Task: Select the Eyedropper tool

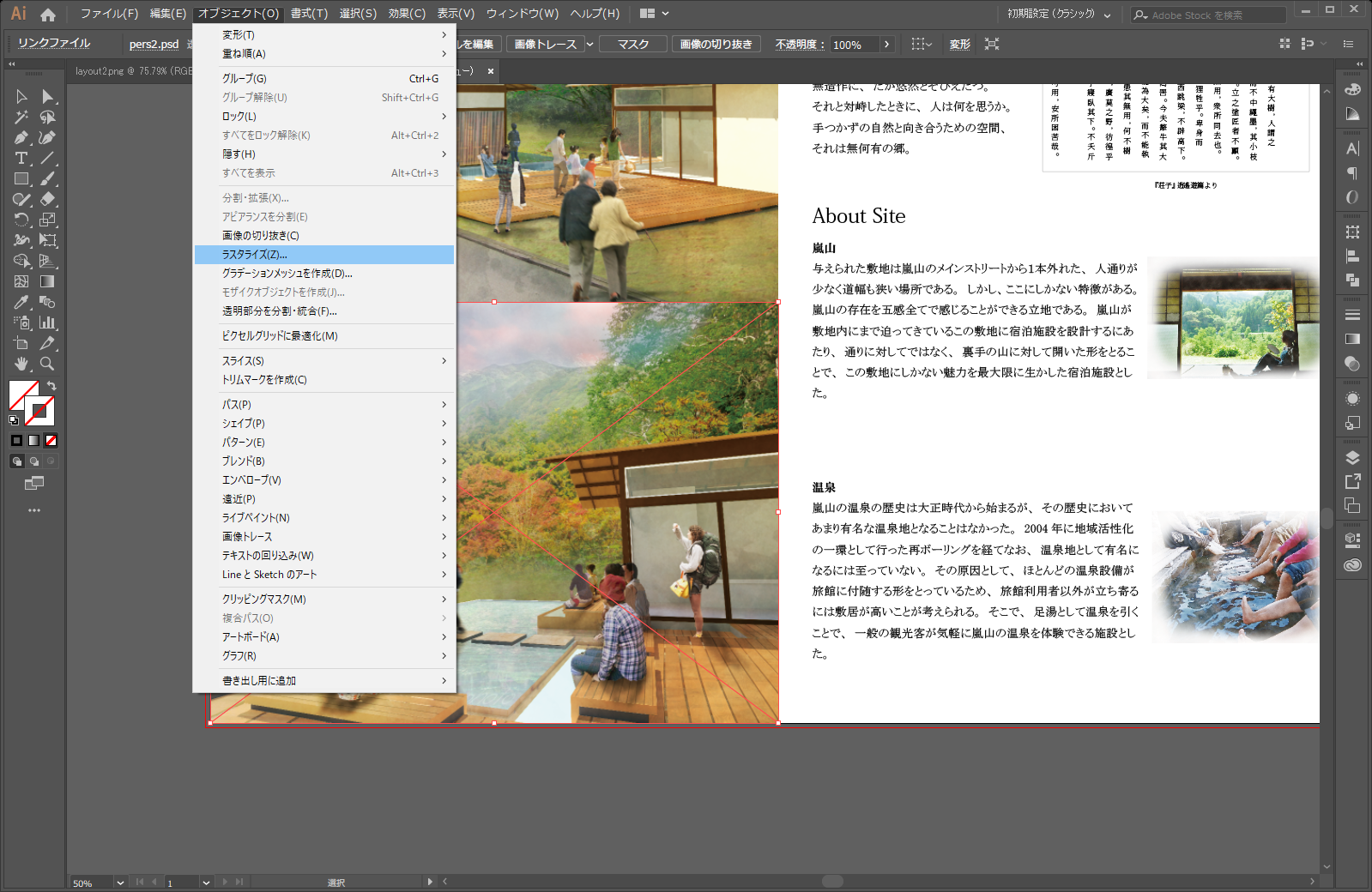Action: tap(21, 302)
